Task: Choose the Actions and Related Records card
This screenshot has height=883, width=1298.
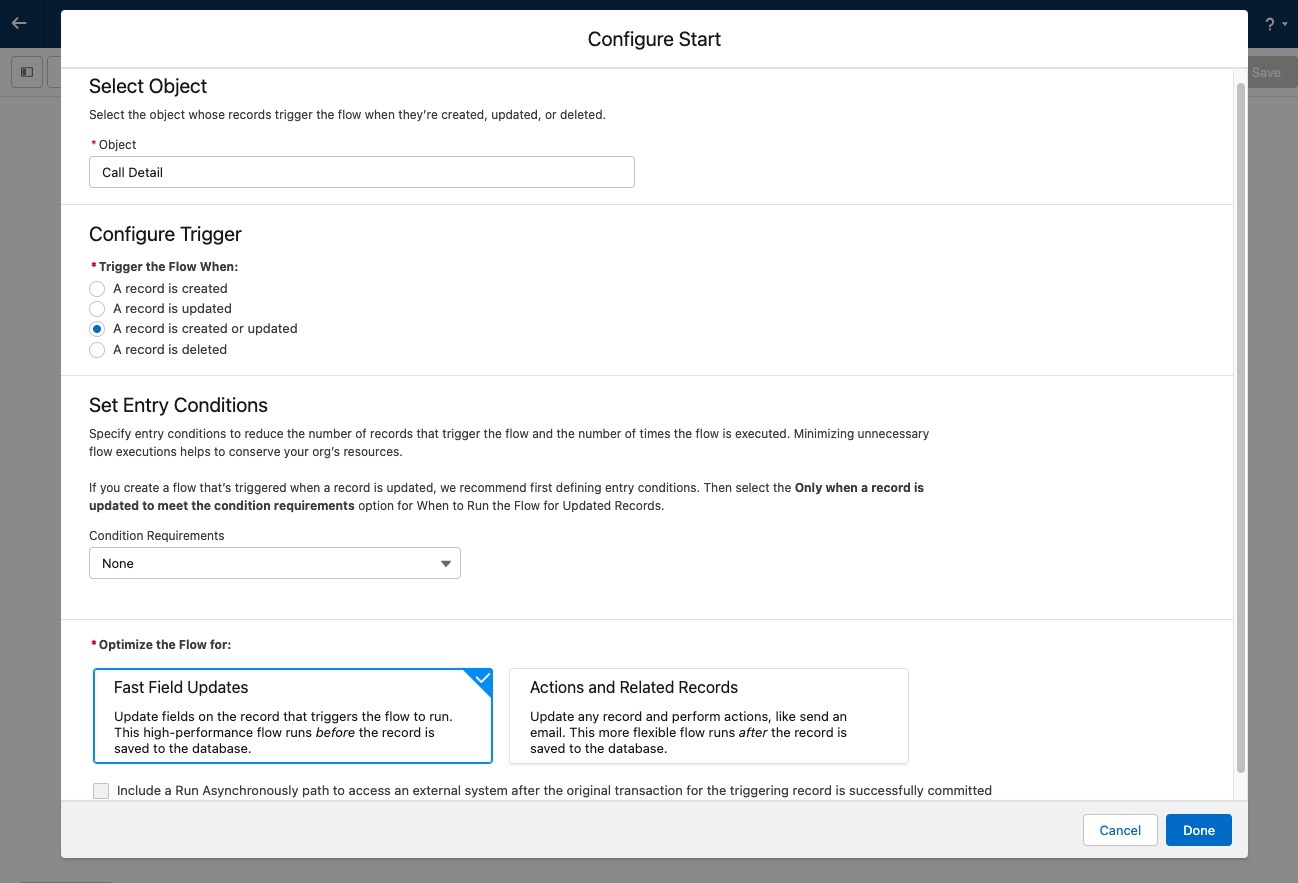Action: click(x=708, y=716)
